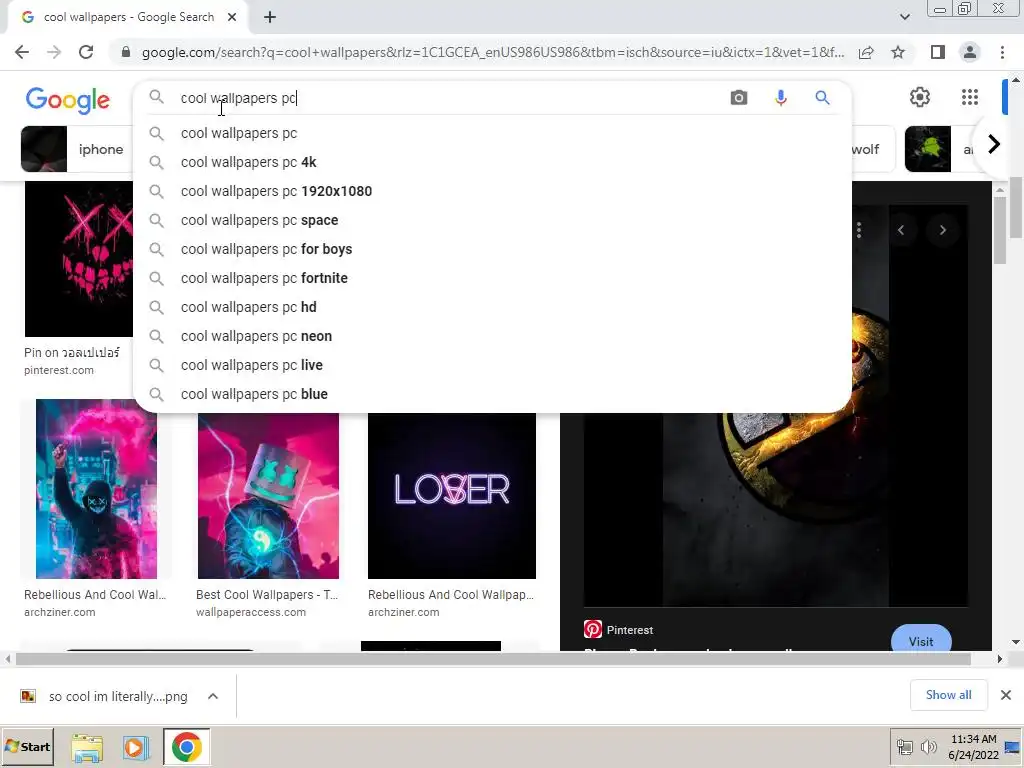
Task: Search by image with camera icon
Action: 739,98
